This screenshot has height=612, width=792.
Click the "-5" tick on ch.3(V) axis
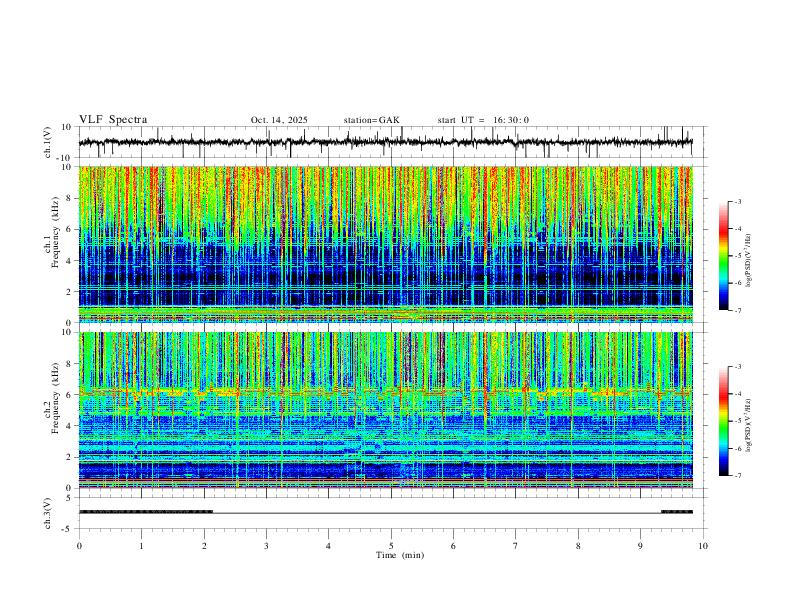[68, 529]
